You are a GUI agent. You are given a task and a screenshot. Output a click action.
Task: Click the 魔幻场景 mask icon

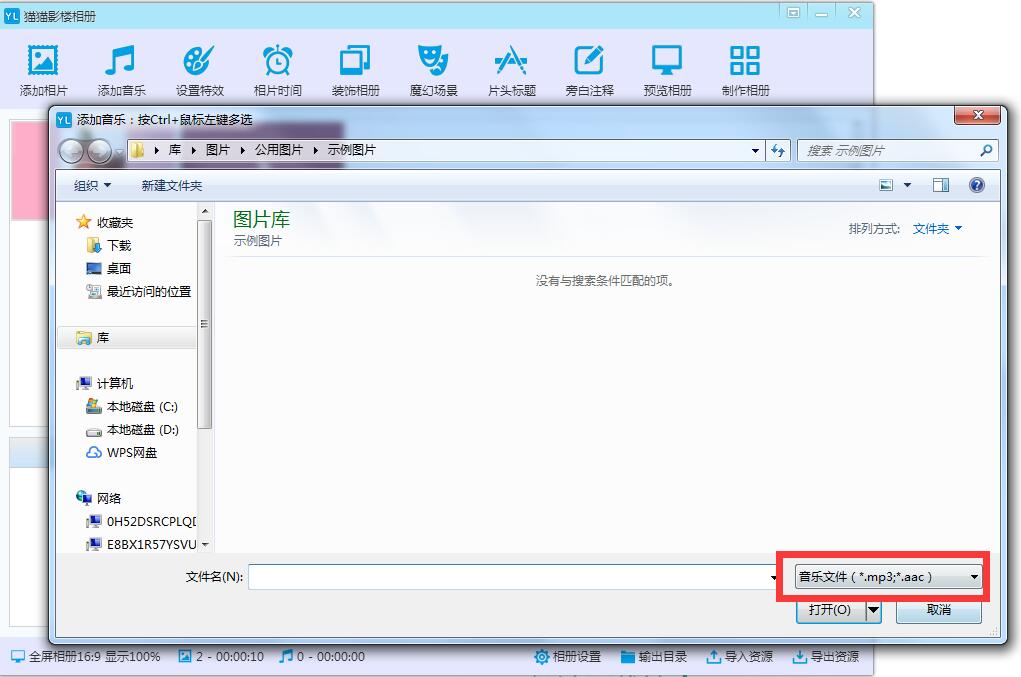(x=433, y=61)
